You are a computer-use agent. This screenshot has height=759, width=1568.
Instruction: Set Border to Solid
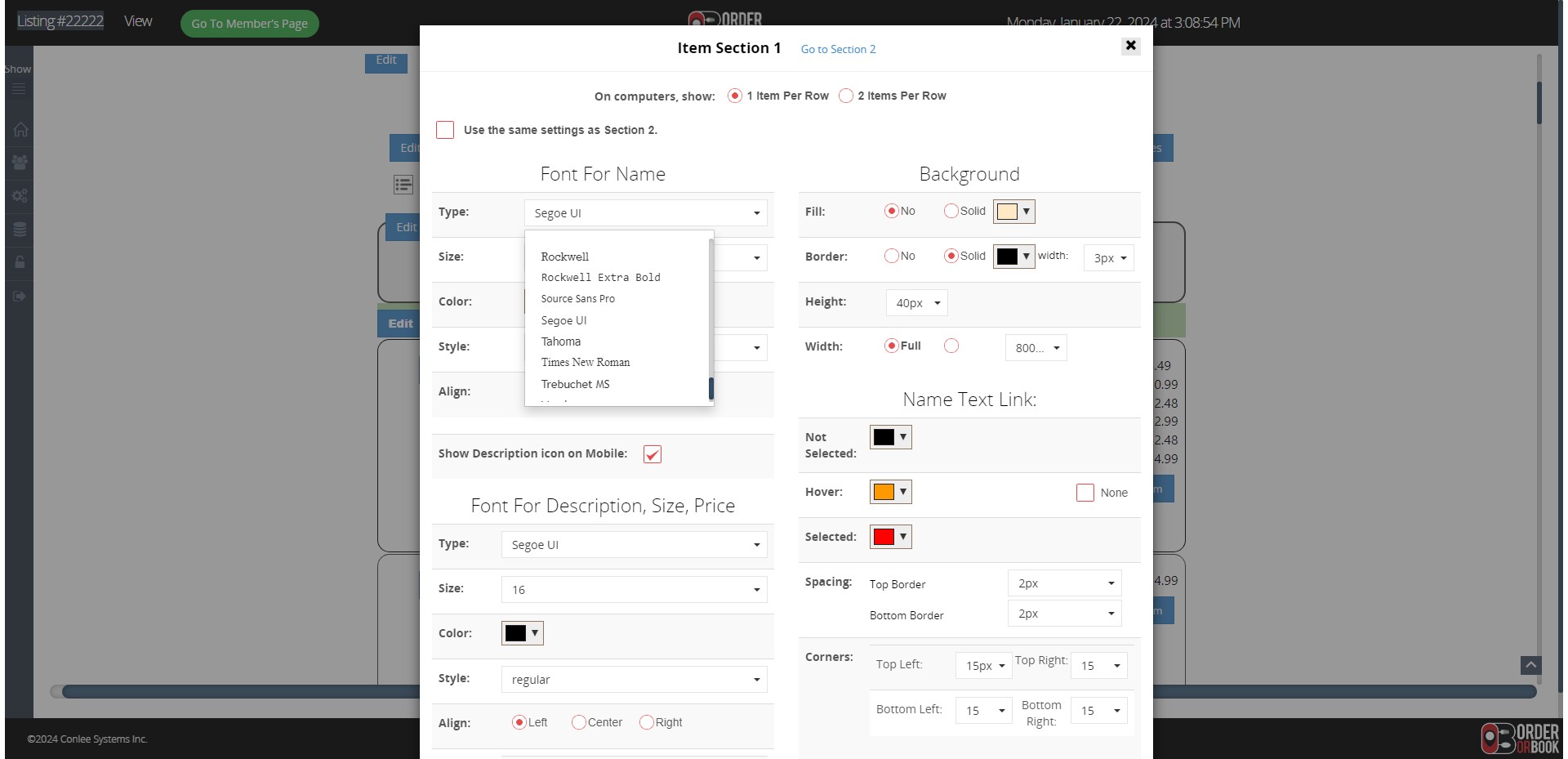coord(951,256)
